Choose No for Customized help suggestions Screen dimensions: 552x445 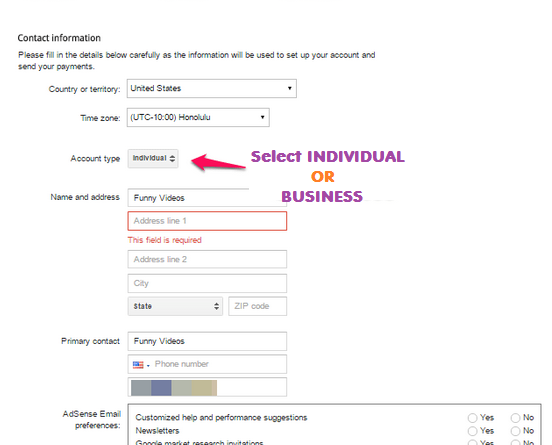515,418
